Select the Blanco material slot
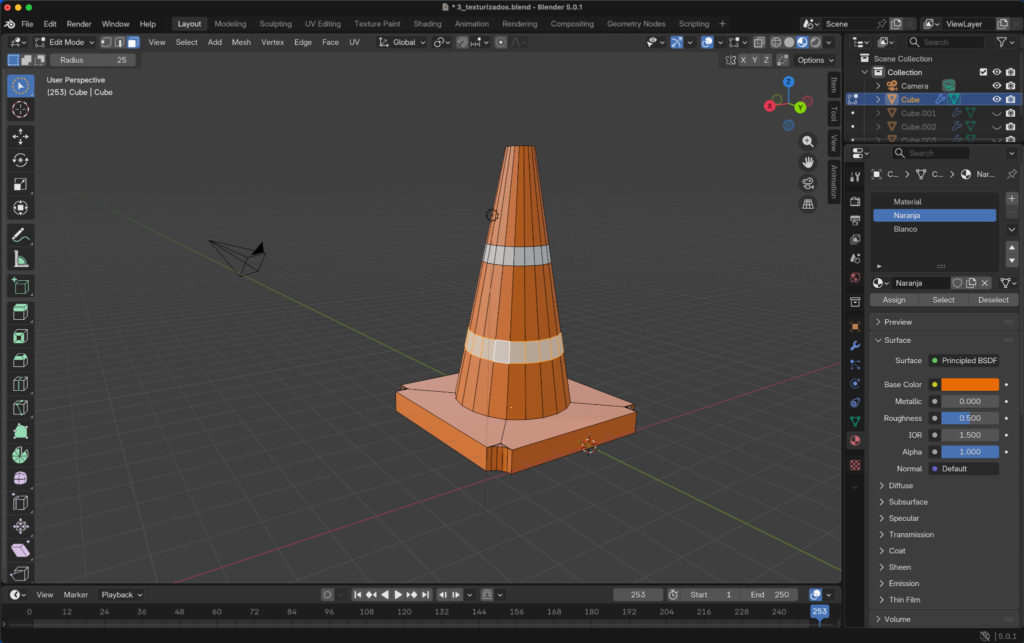Screen dimensions: 1024x643 tap(905, 229)
